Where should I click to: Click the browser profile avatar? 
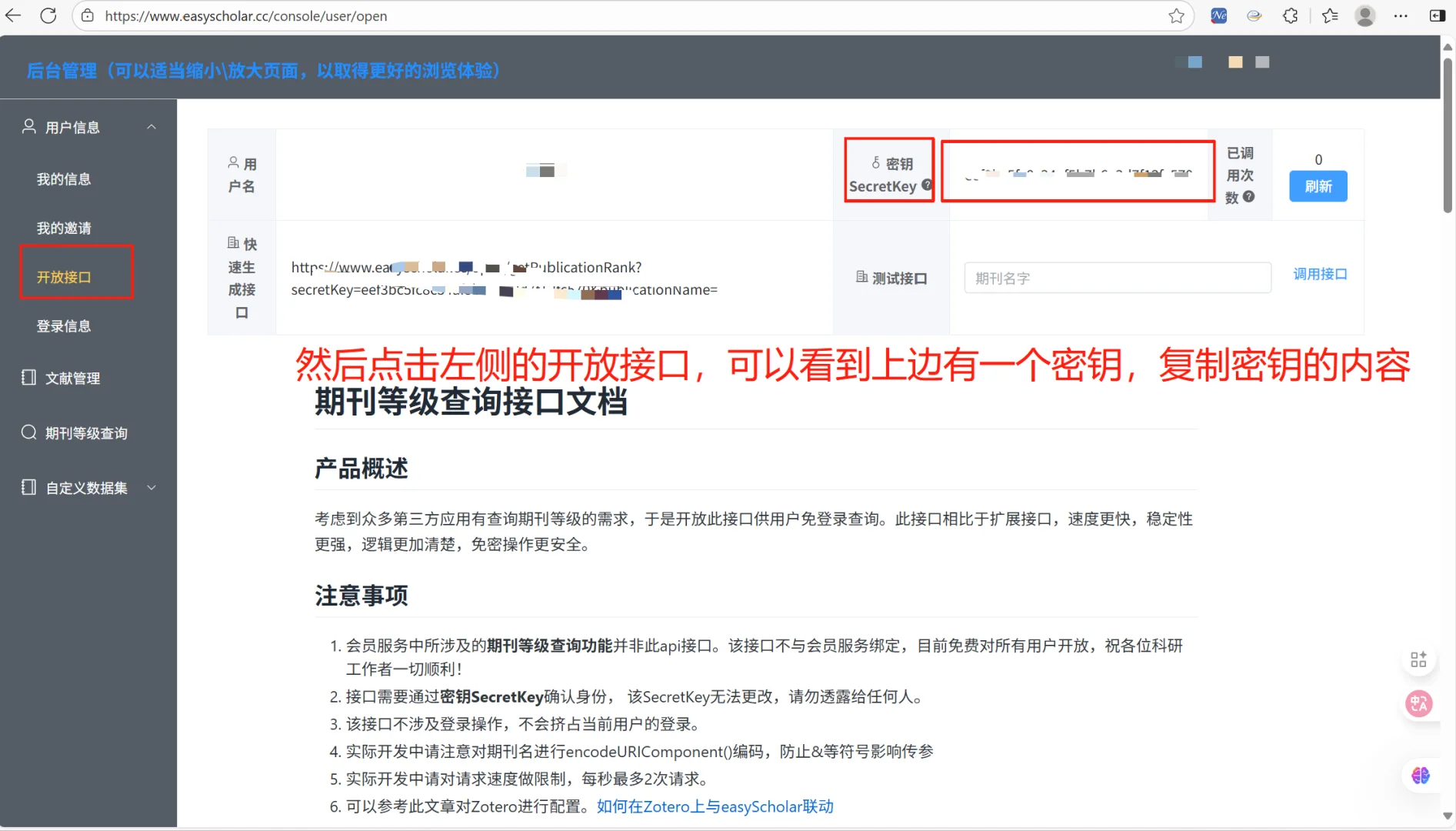click(x=1364, y=15)
